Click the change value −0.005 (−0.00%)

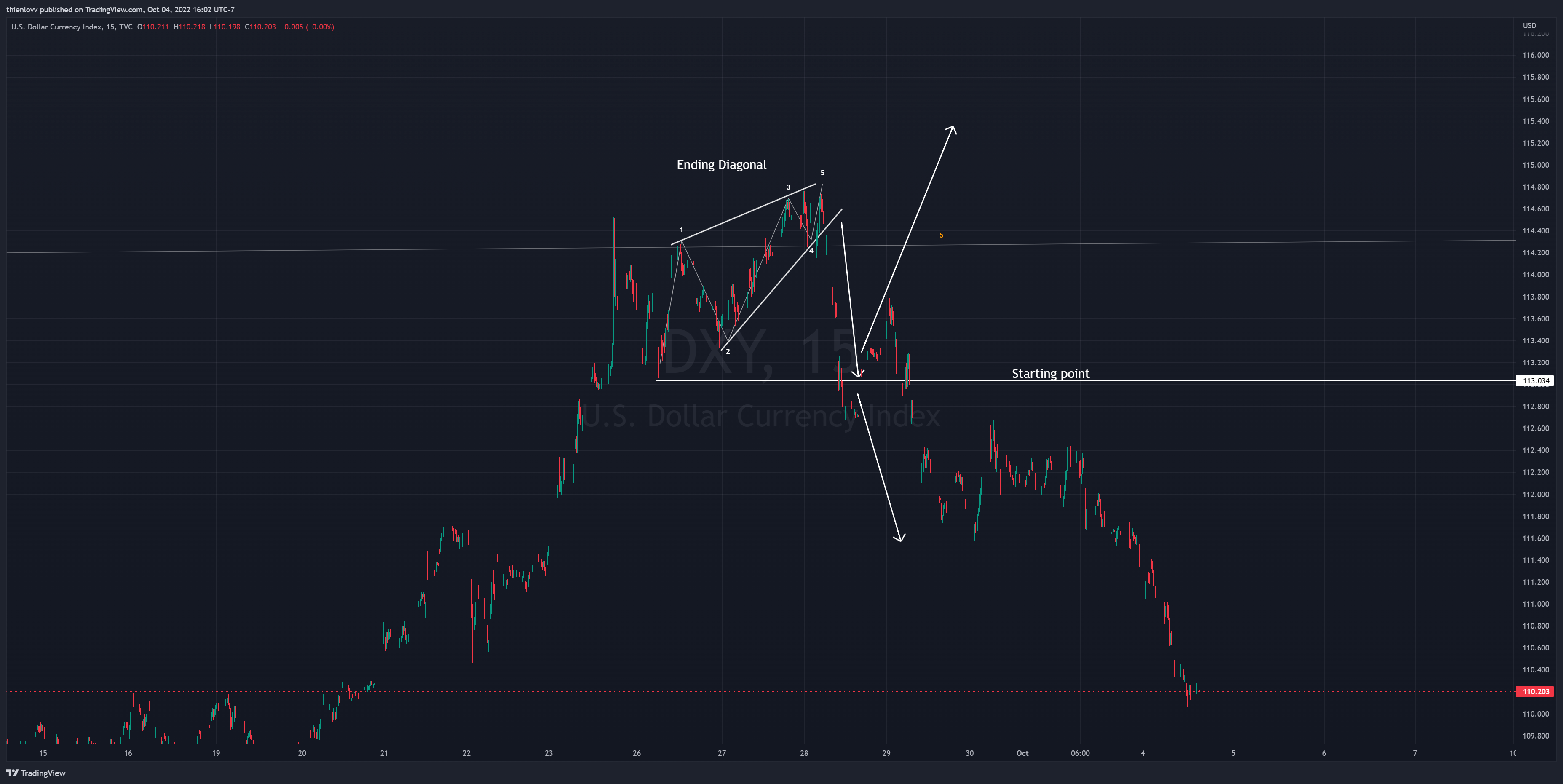(x=307, y=27)
